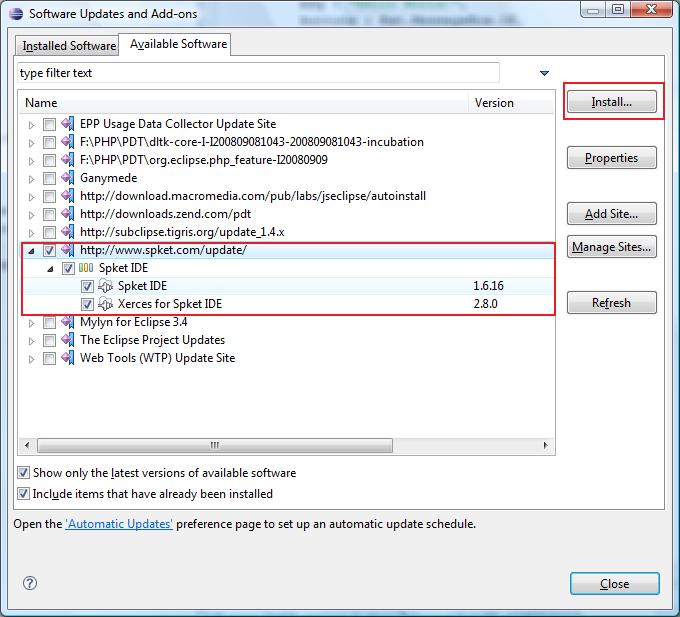Open the filter view menu dropdown arrow

[544, 73]
